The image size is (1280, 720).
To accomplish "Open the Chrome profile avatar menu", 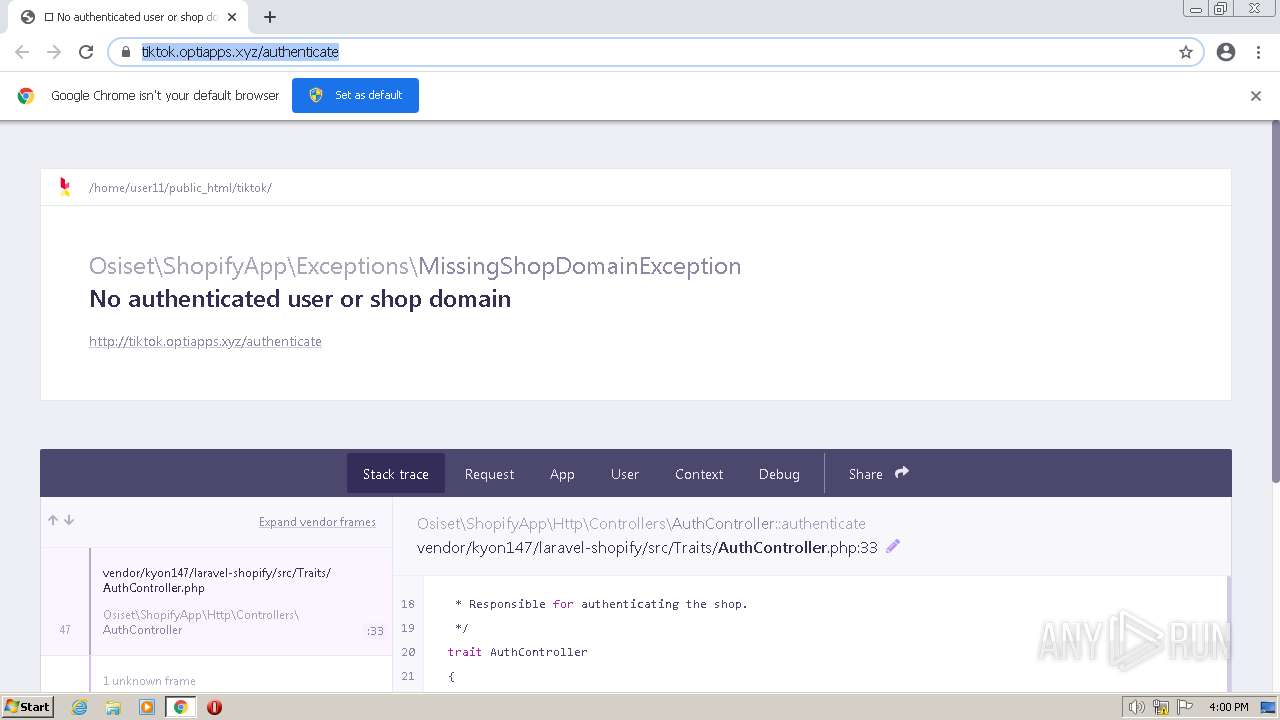I will 1226,52.
